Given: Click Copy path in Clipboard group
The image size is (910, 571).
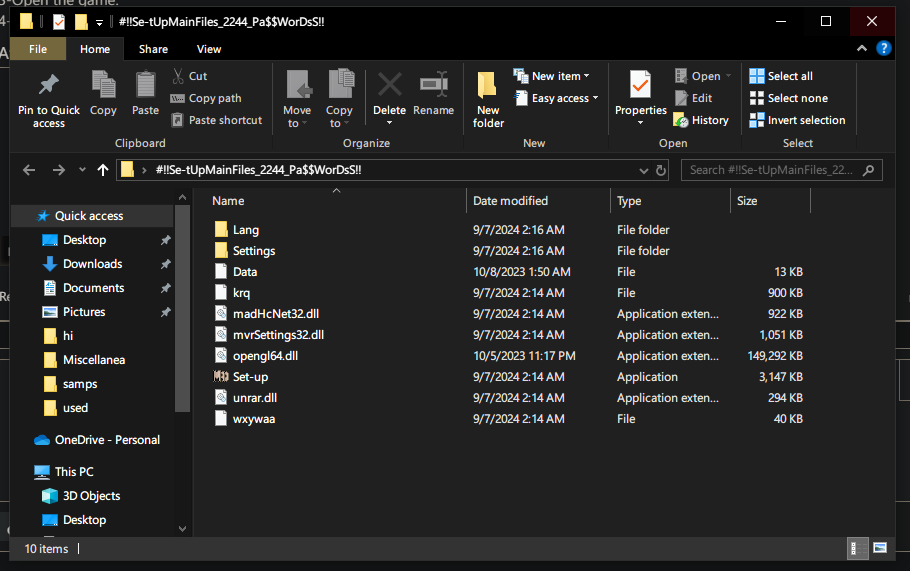Looking at the screenshot, I should 206,98.
